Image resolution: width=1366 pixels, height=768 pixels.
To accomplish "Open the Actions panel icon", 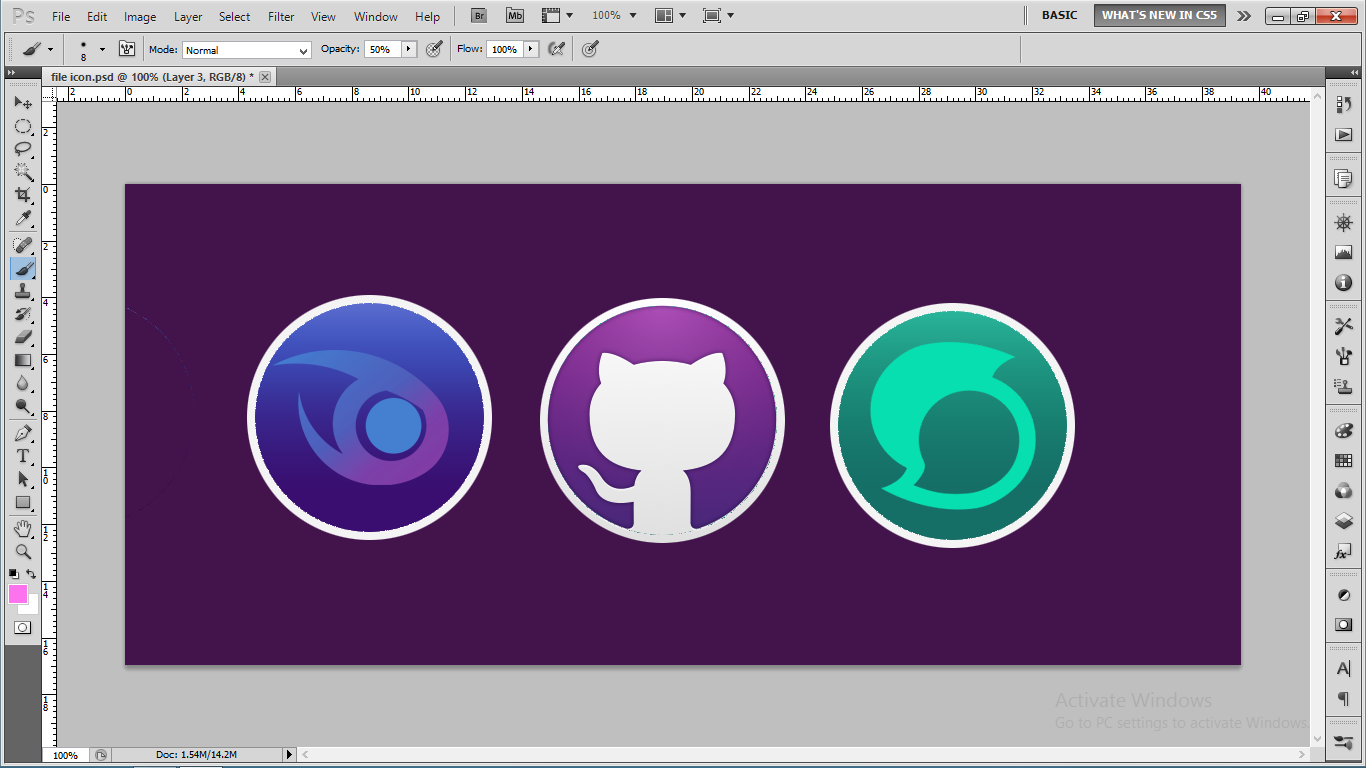I will pos(1343,135).
